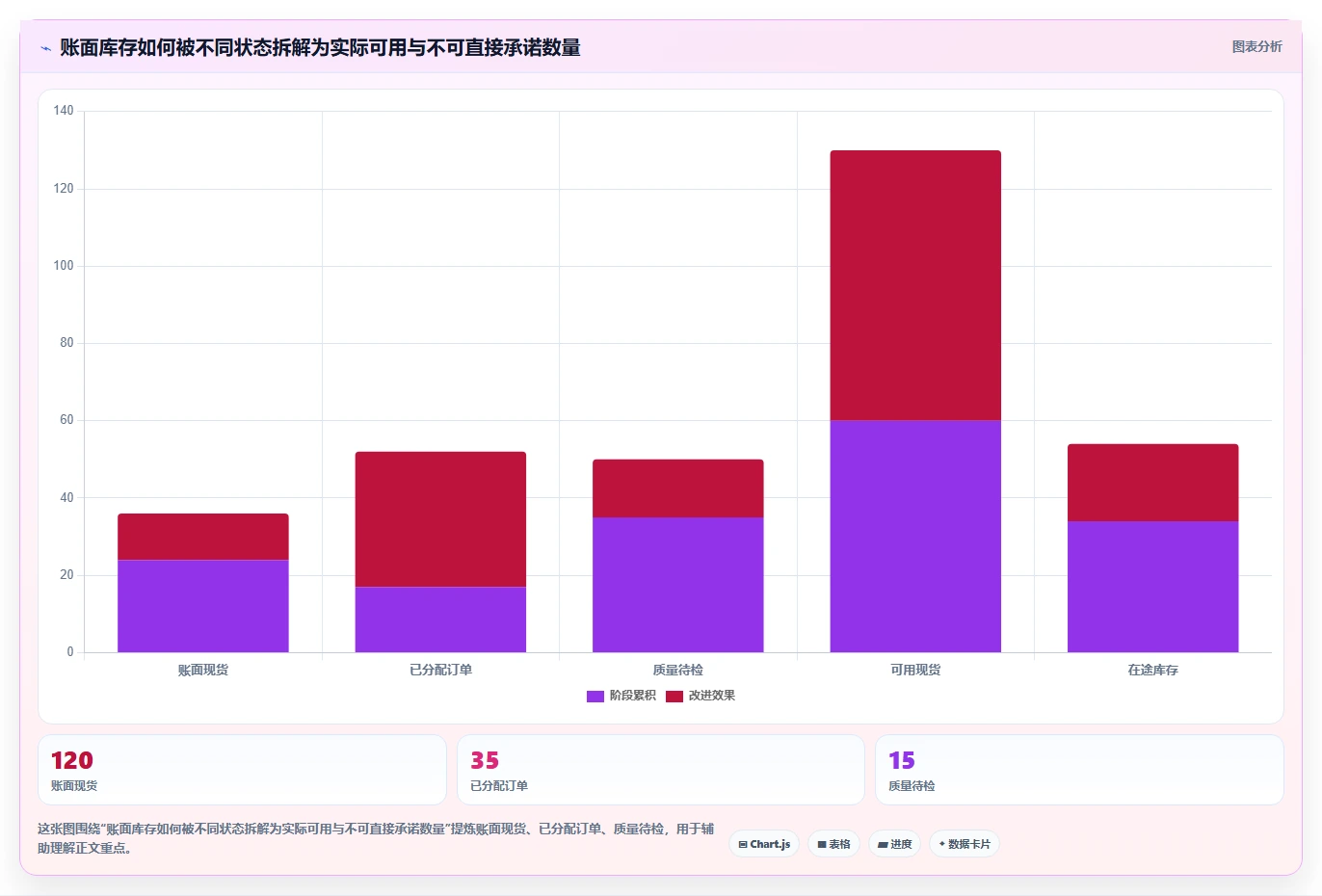Click the 数据卡片 tag chip
The image size is (1322, 896).
965,844
